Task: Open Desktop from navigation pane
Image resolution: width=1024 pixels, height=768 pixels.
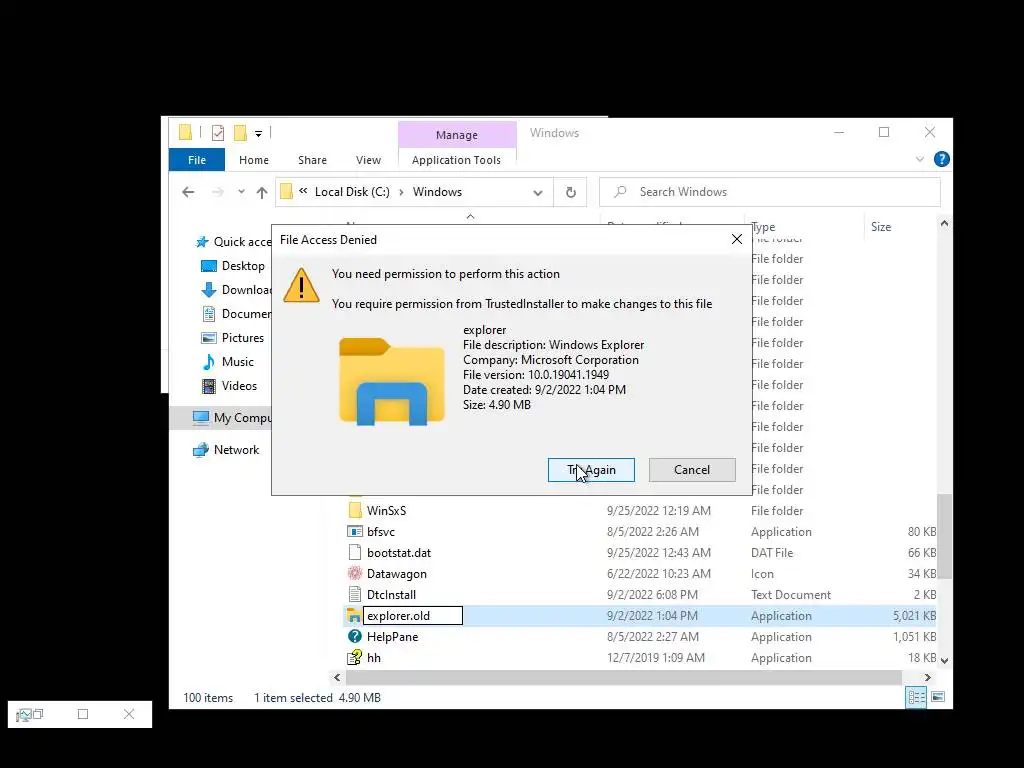Action: coord(234,266)
